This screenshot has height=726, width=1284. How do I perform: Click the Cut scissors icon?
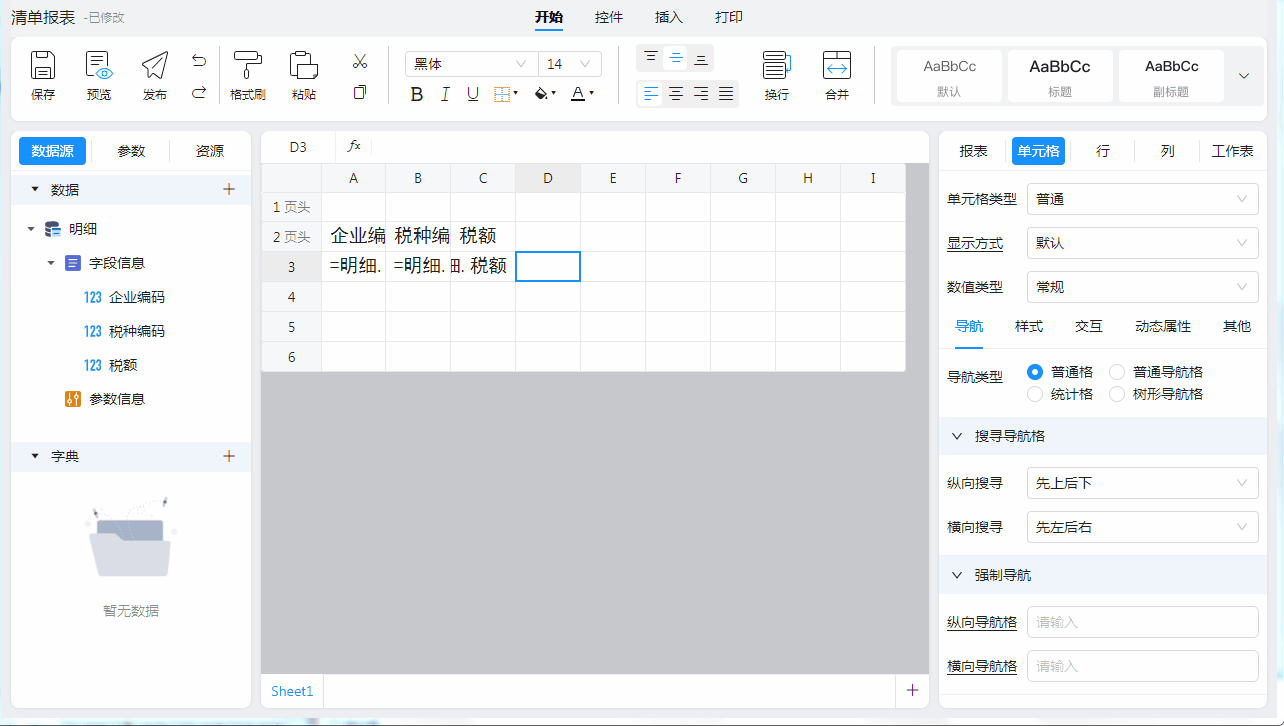coord(360,62)
